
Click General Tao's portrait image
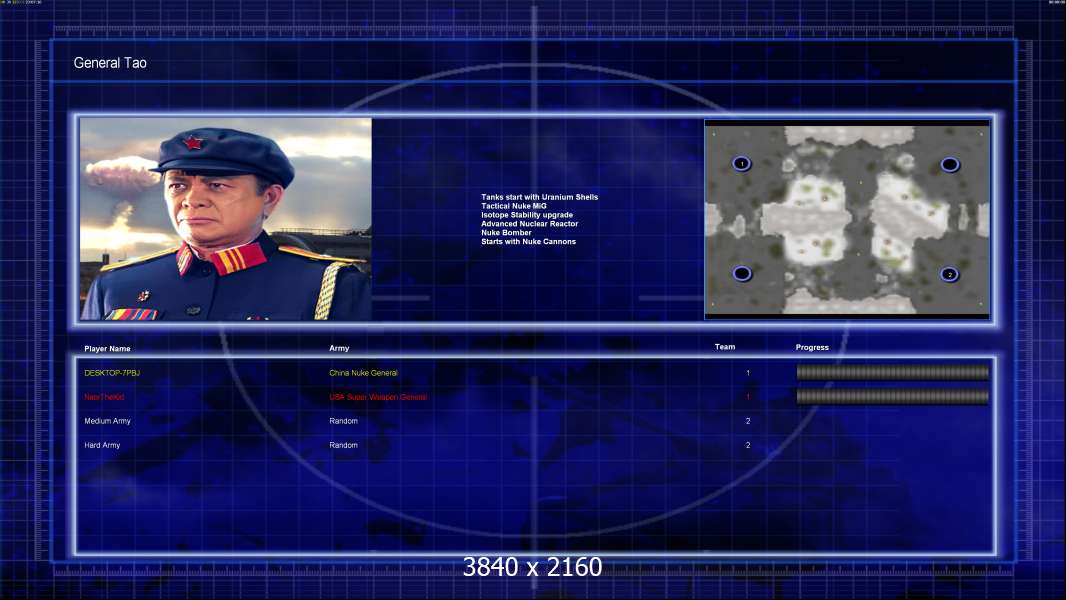point(226,219)
